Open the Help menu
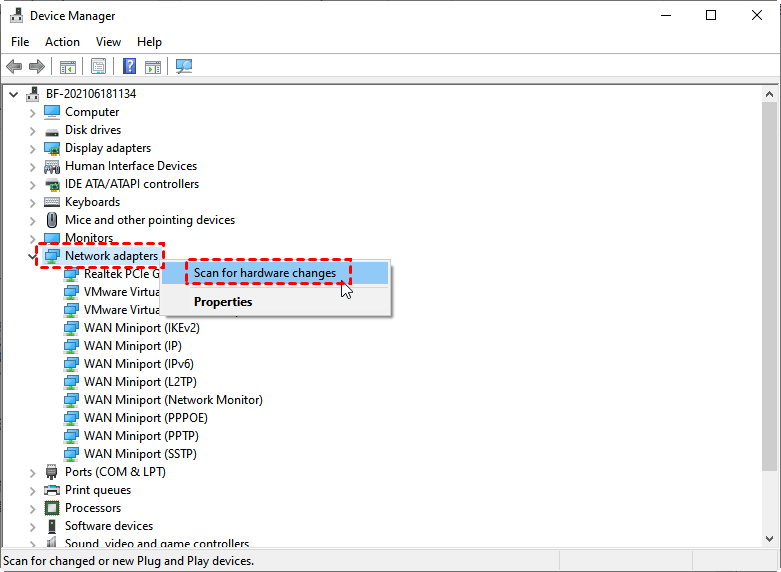Screen dimensions: 781x572 149,42
